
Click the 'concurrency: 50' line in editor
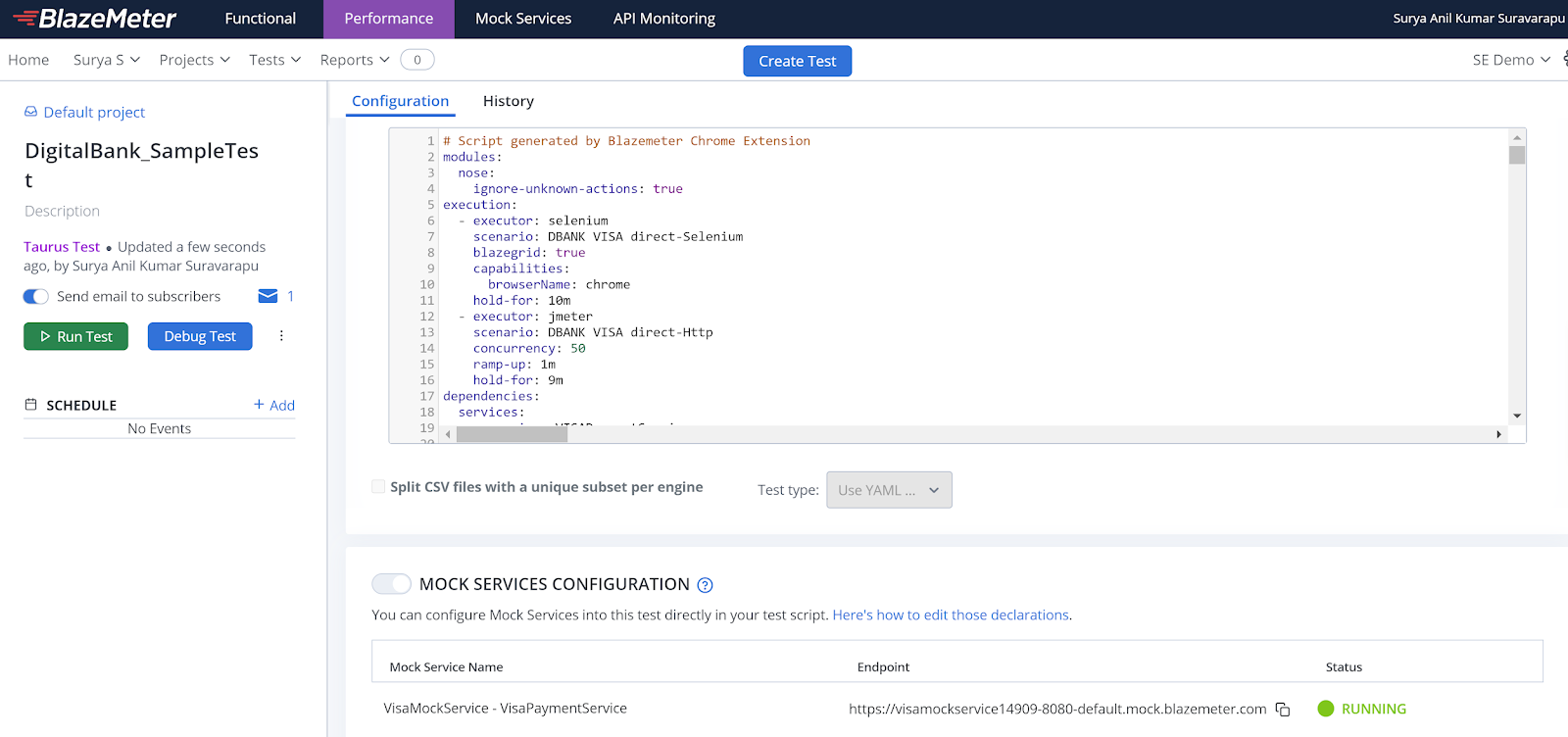pyautogui.click(x=529, y=348)
